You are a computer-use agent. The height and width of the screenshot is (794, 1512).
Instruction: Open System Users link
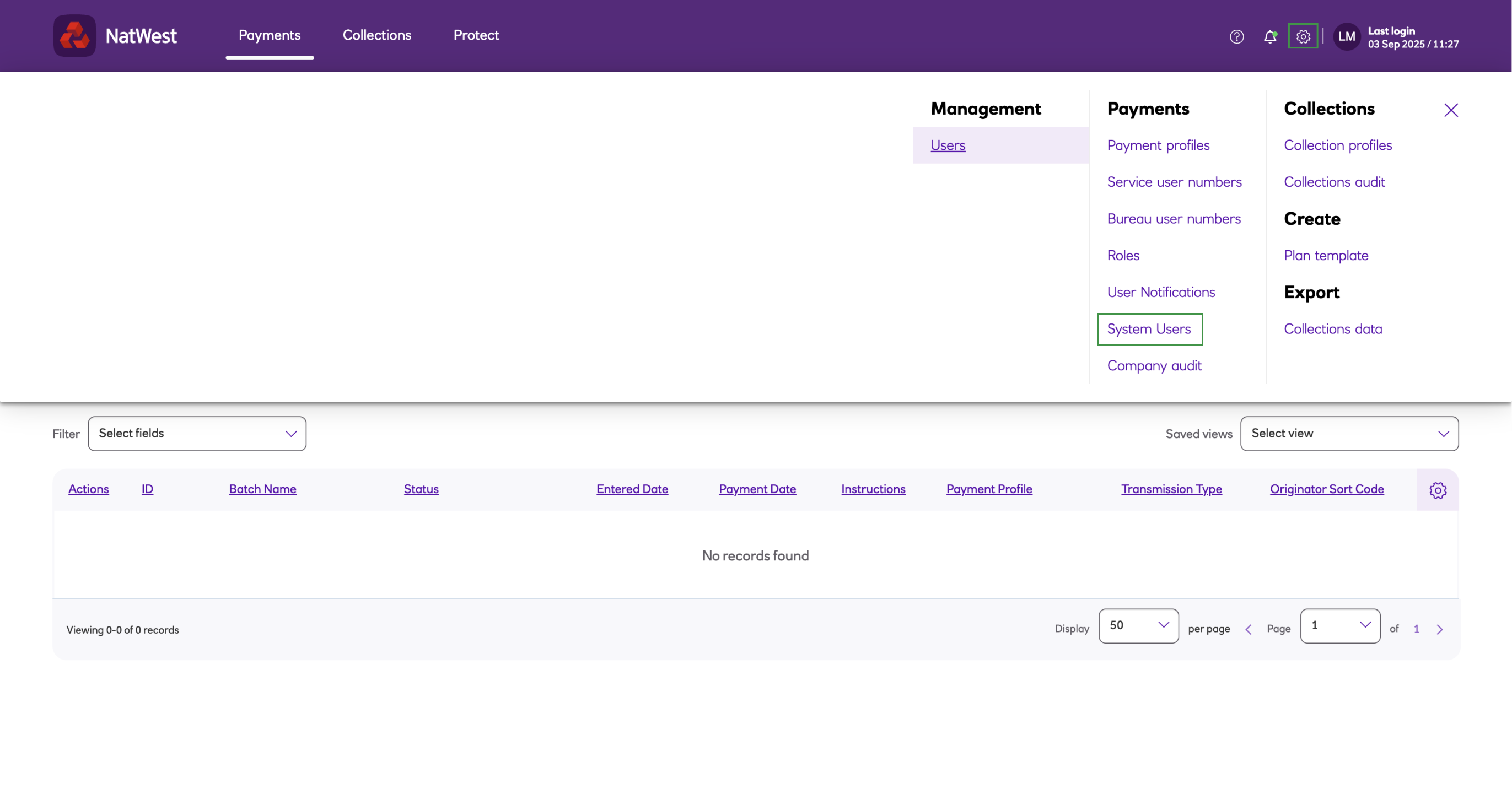1149,329
